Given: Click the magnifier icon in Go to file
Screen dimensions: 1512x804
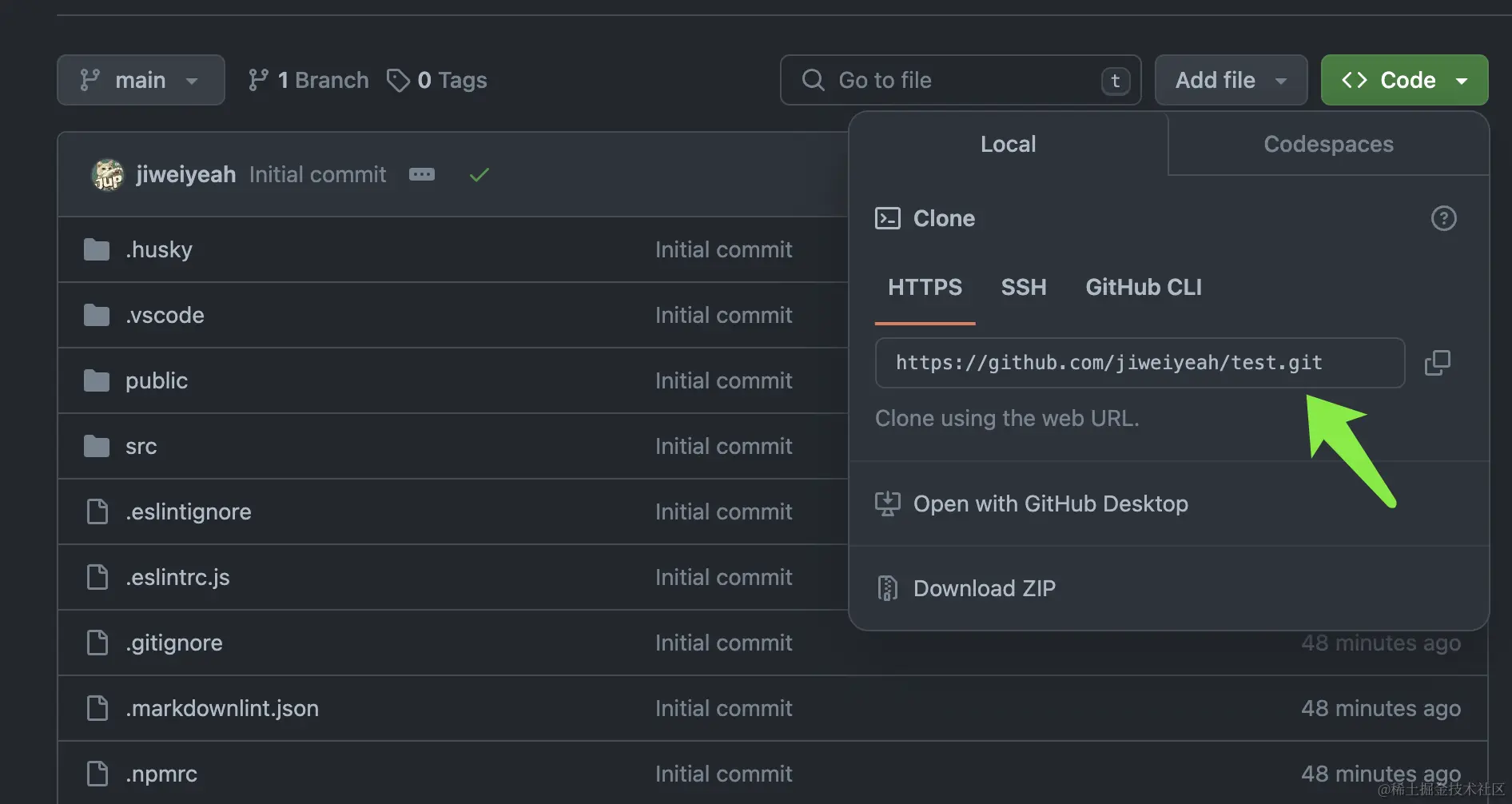Looking at the screenshot, I should (x=813, y=80).
